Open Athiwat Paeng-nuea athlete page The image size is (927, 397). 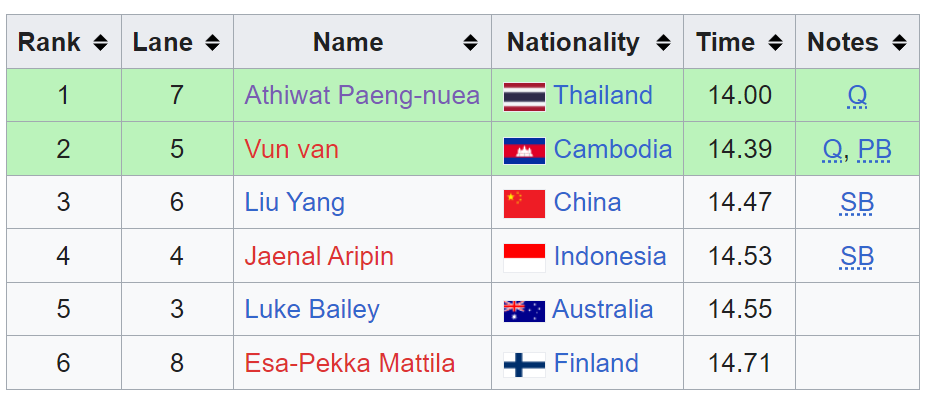point(362,96)
